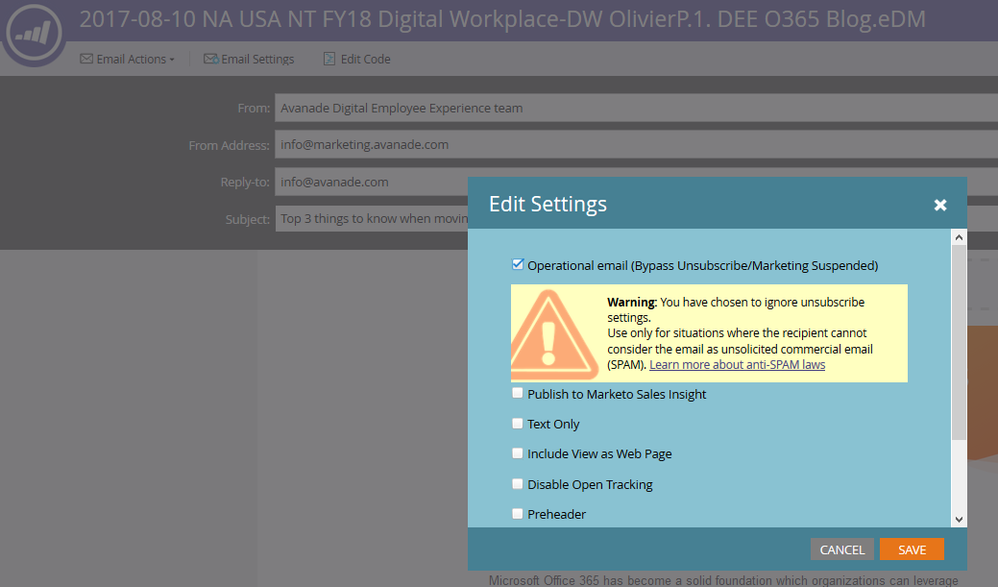The image size is (998, 587).
Task: Click the settings dialog scrollbar thumb
Action: click(959, 342)
